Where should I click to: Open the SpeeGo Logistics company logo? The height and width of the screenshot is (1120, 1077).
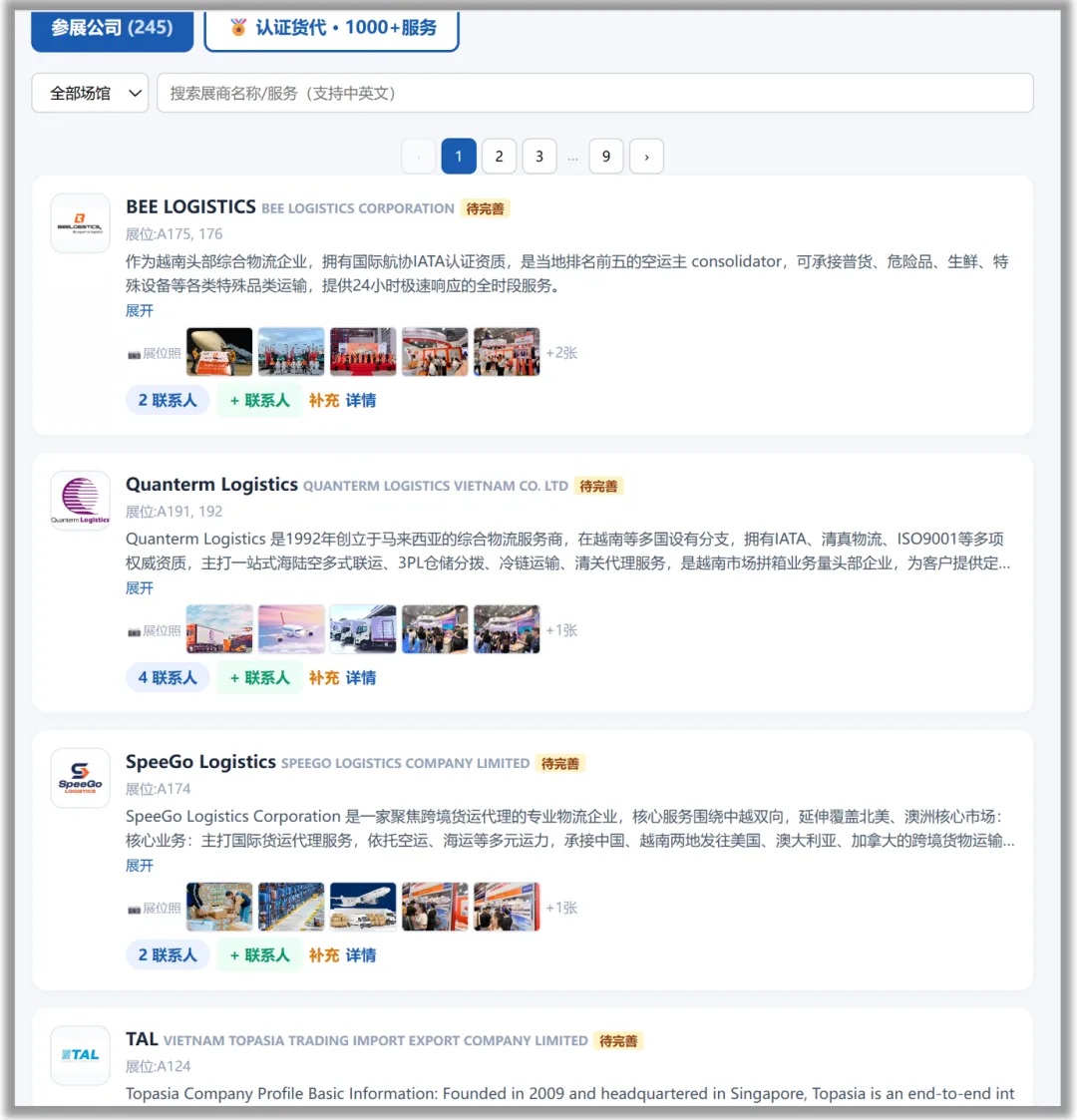click(80, 778)
